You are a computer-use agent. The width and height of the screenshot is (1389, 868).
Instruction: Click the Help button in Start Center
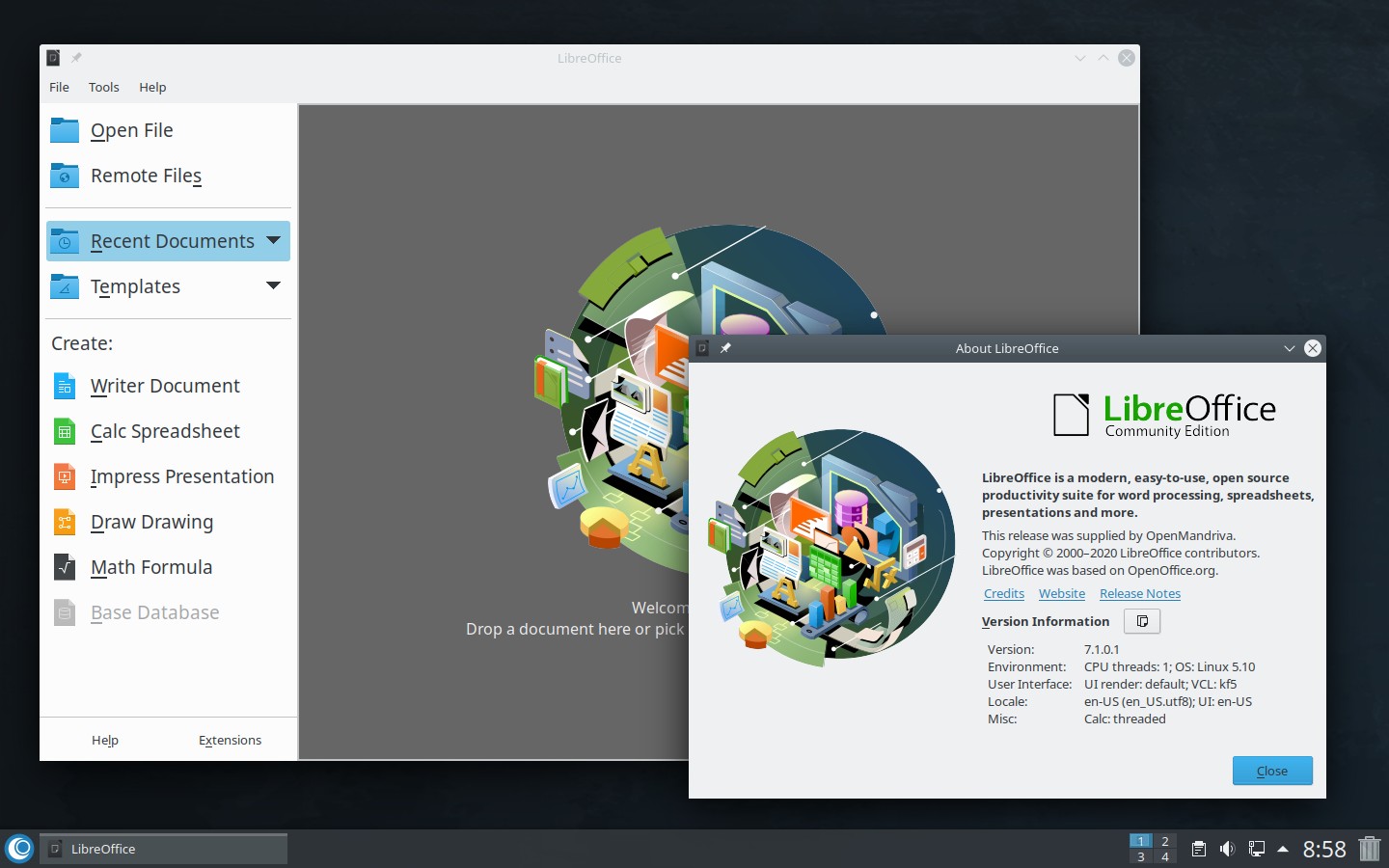tap(105, 740)
